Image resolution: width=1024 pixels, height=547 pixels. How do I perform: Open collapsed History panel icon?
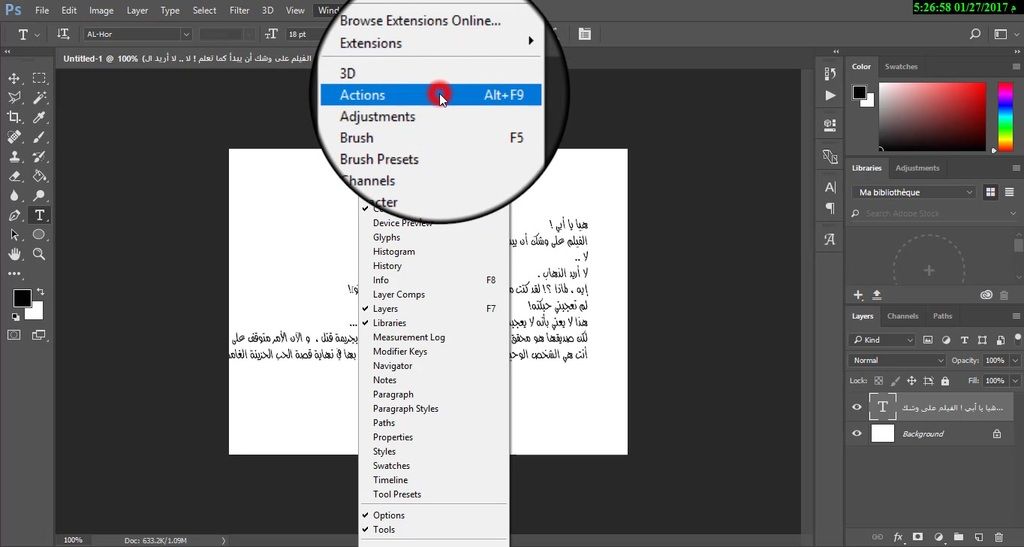pyautogui.click(x=830, y=74)
